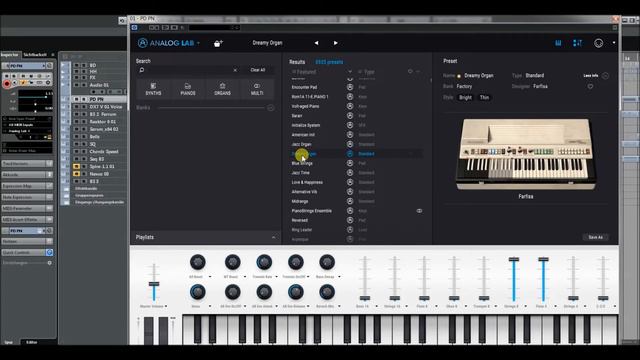
Task: Switch to the Inspector tab
Action: [x=10, y=55]
